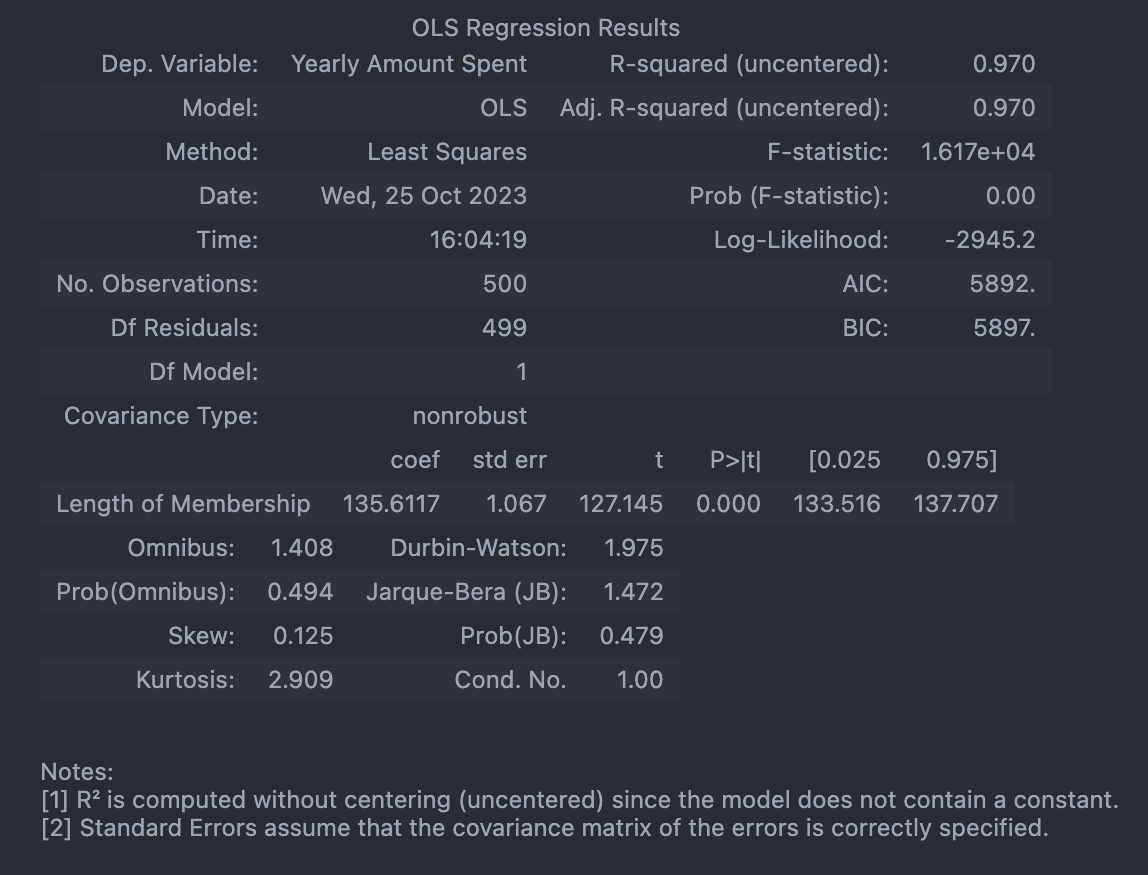Screen dimensions: 1148x875
Task: Select the BIC value 5897.
Action: (x=1004, y=328)
